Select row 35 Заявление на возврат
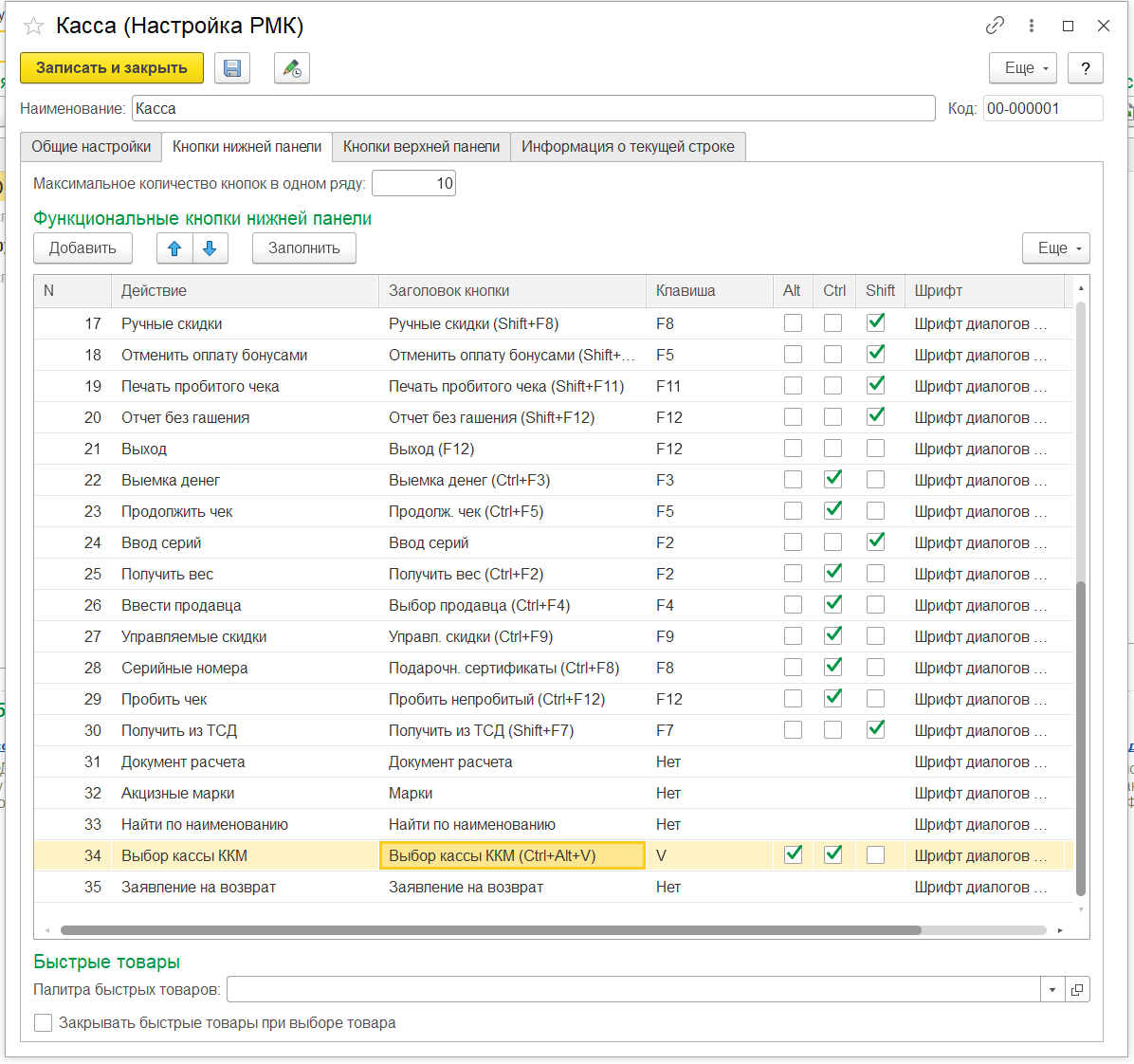The image size is (1134, 1064). point(554,887)
